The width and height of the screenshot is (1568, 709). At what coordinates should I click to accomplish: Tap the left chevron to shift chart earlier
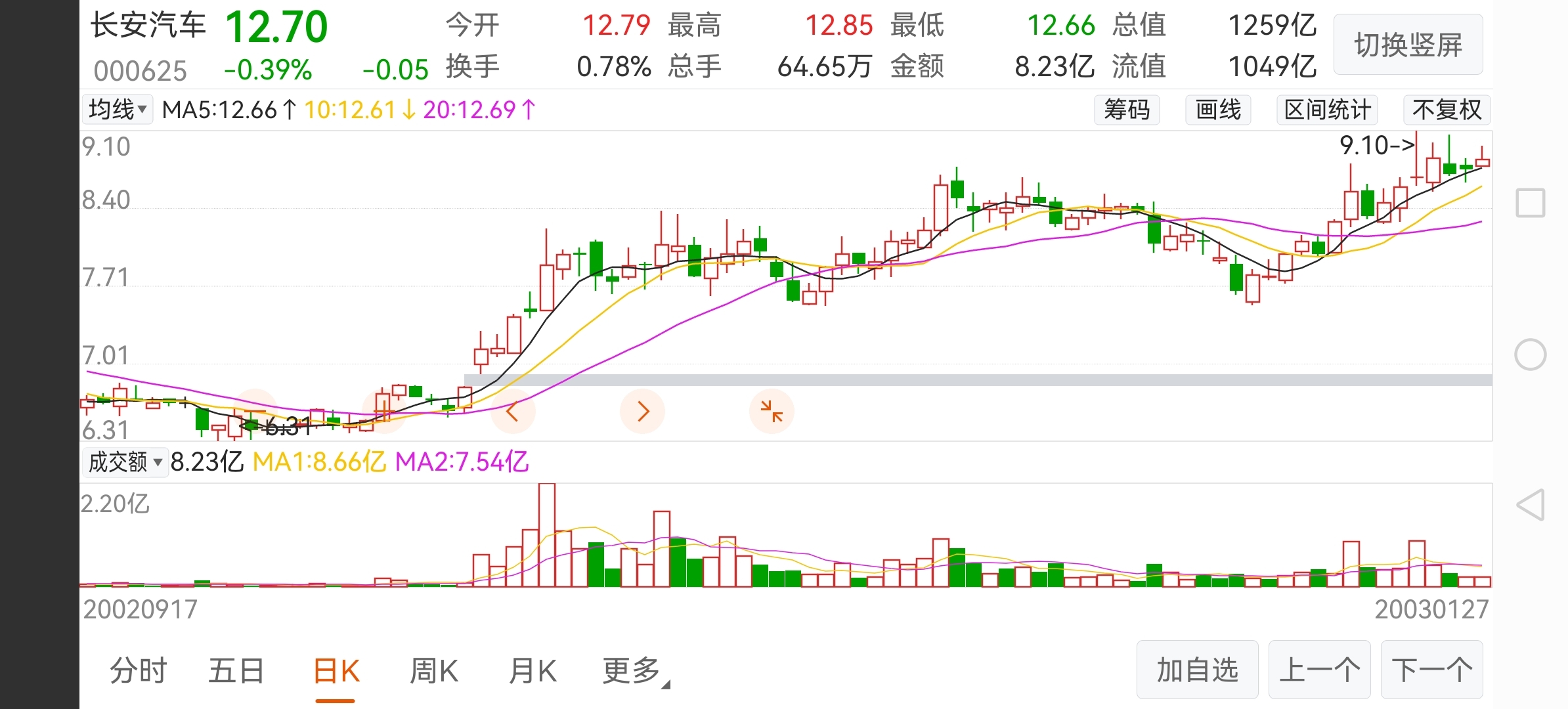[513, 412]
